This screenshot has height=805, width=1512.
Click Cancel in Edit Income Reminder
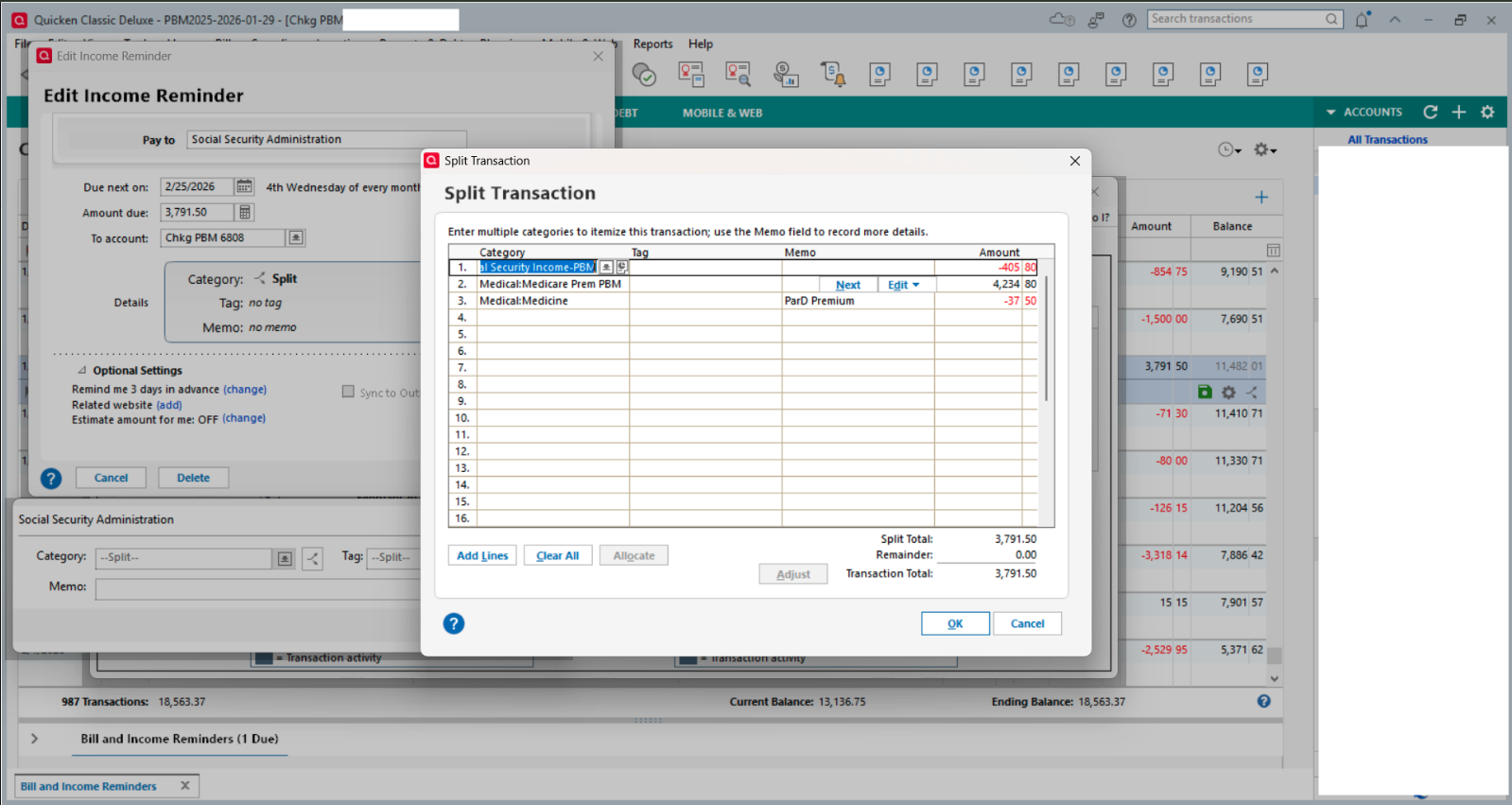(111, 478)
